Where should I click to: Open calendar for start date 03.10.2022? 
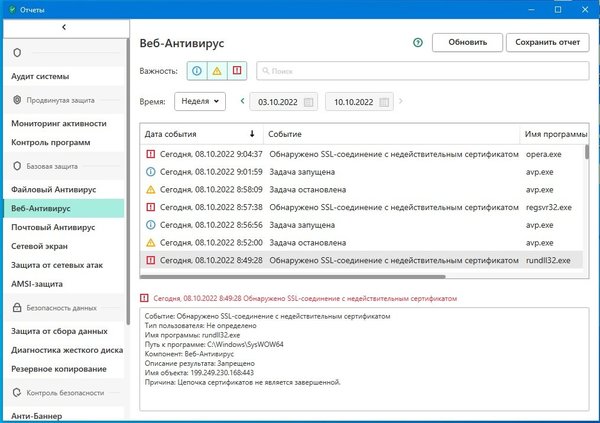coord(308,102)
